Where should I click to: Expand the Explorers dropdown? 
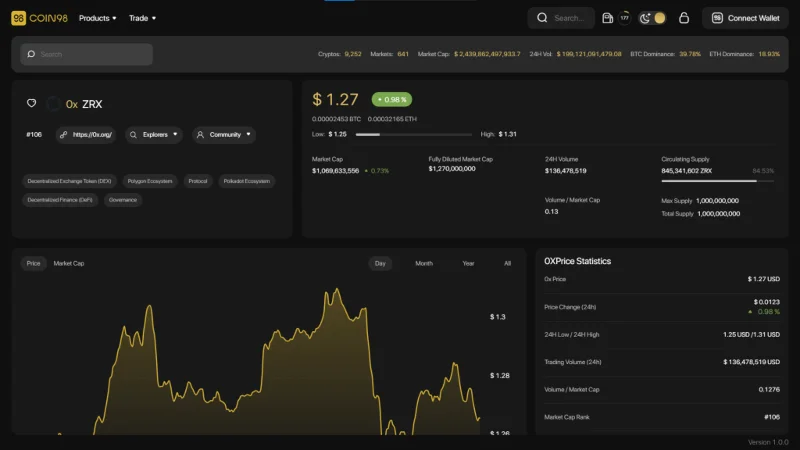[x=154, y=135]
